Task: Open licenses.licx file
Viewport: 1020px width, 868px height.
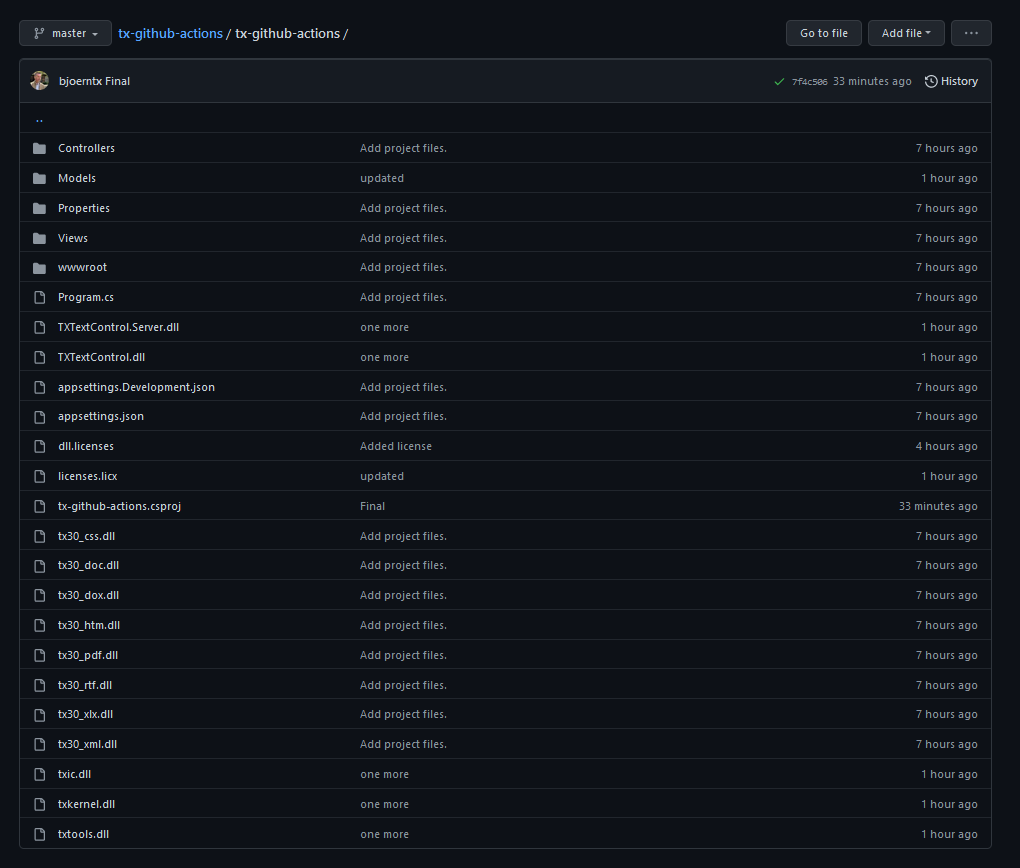Action: pos(88,476)
